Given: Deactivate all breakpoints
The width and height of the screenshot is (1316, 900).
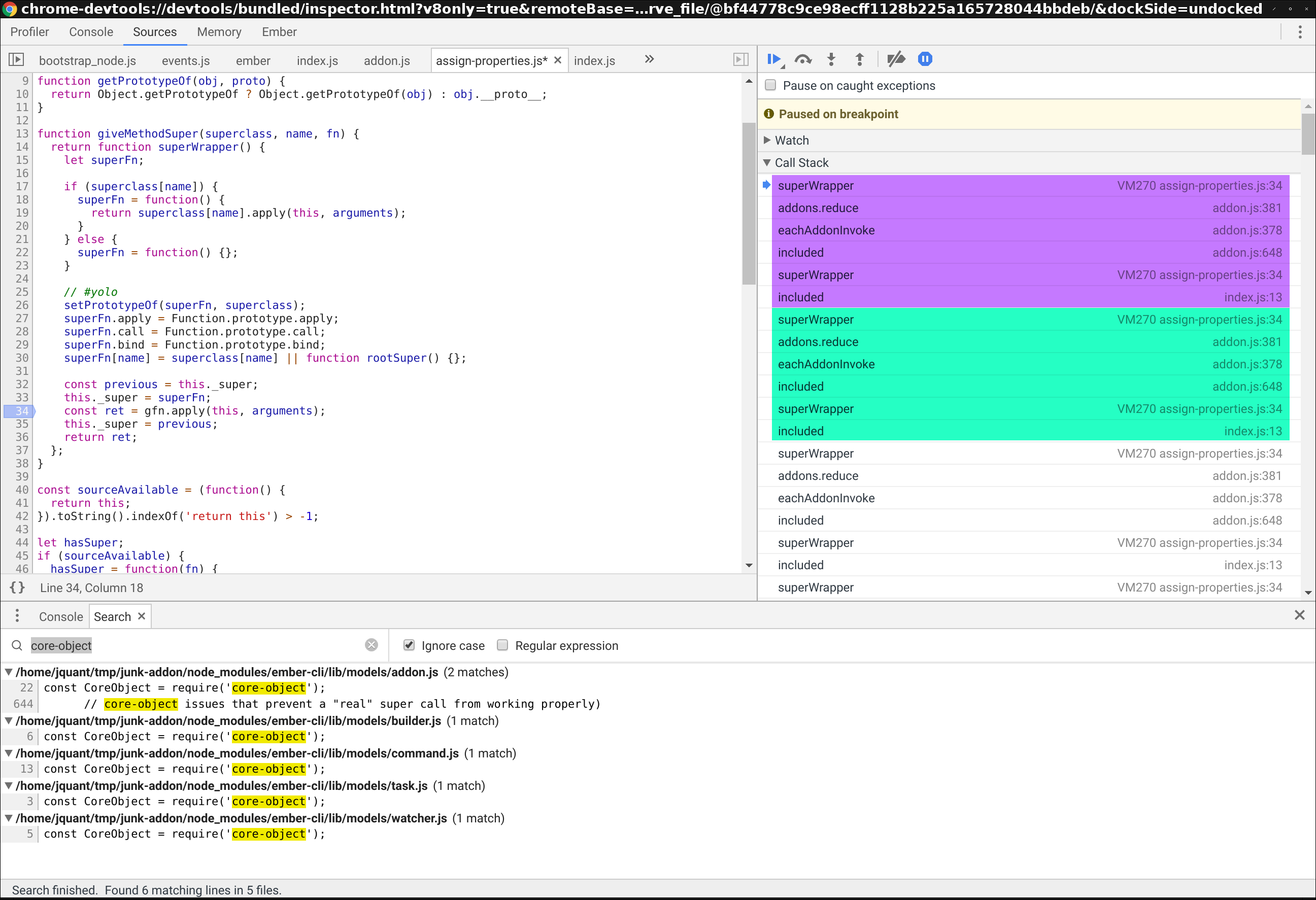Looking at the screenshot, I should 896,59.
